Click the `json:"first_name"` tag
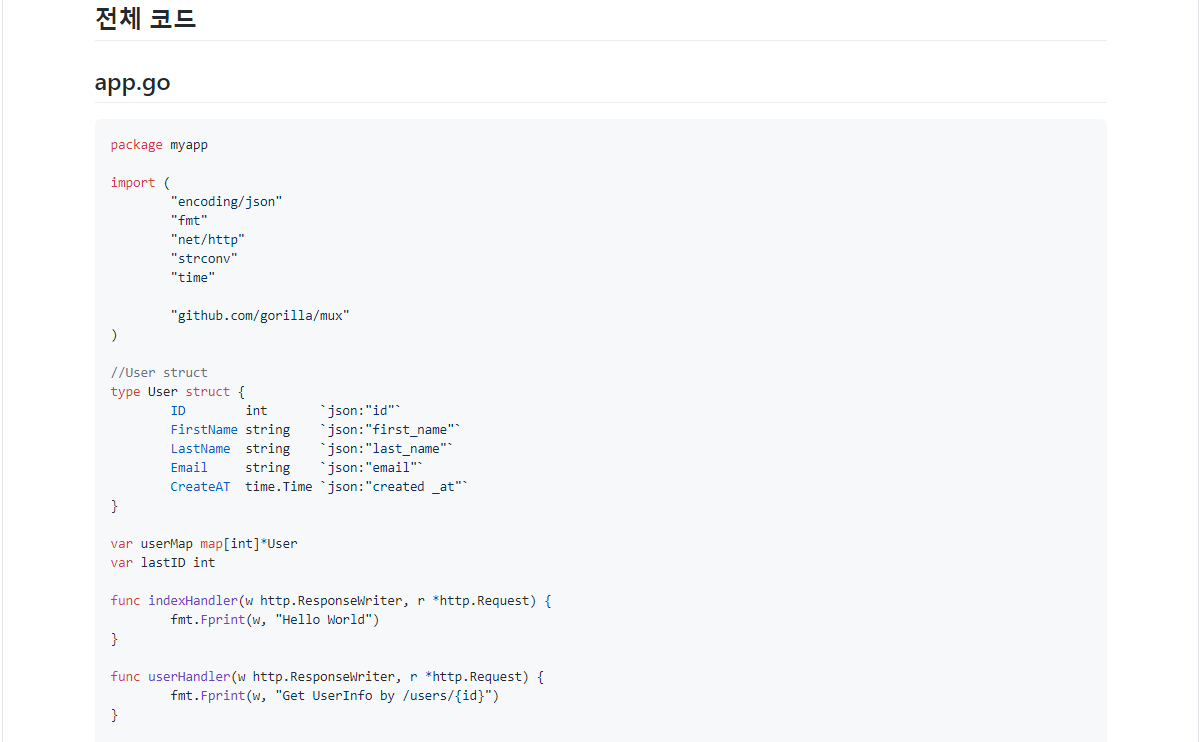The image size is (1200, 742). point(391,430)
